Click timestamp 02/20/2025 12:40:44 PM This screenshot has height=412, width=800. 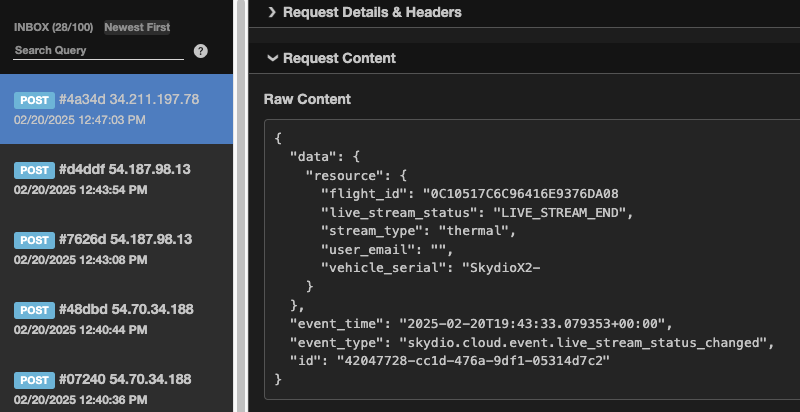(81, 330)
